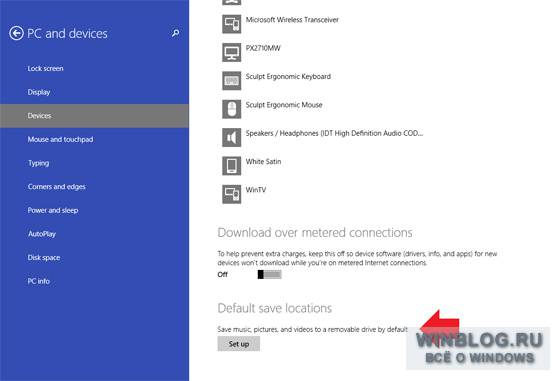Click the Sculpt Ergonomic Mouse label
The image size is (560, 381).
click(284, 105)
